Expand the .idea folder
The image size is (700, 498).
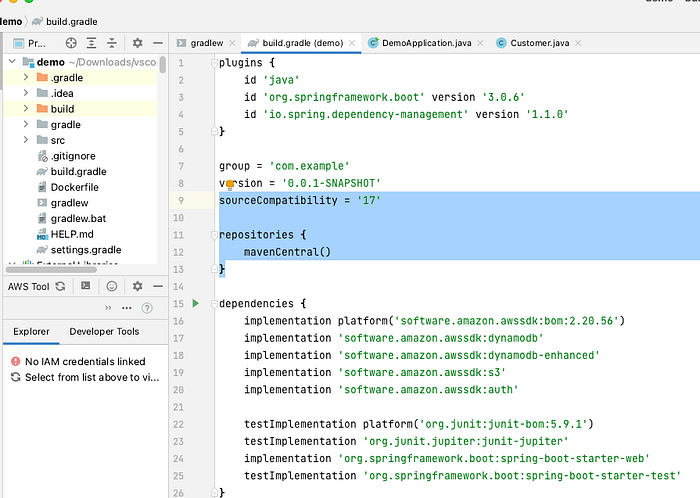26,93
